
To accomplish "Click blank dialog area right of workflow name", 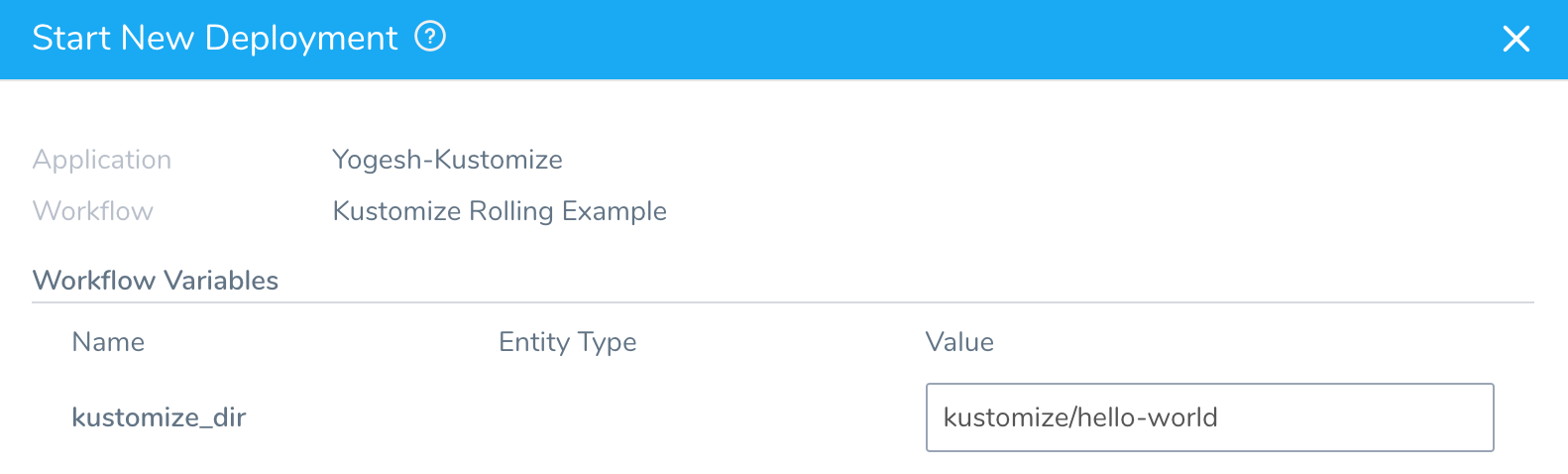I will click(x=1090, y=211).
